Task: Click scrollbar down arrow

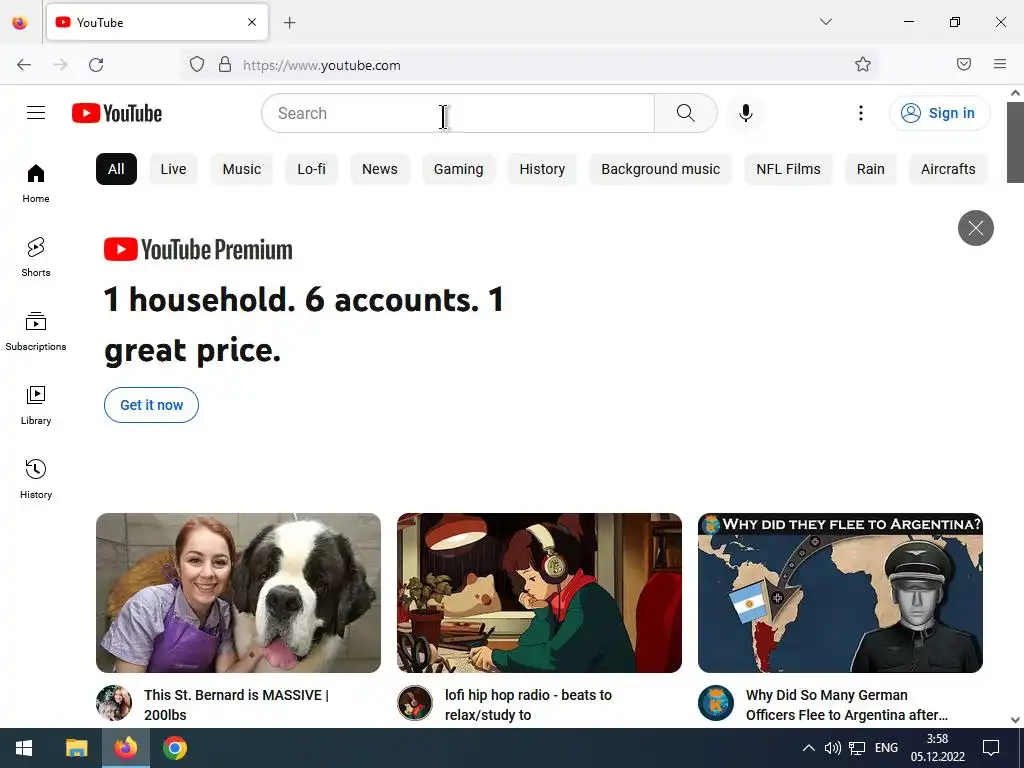Action: click(1015, 720)
